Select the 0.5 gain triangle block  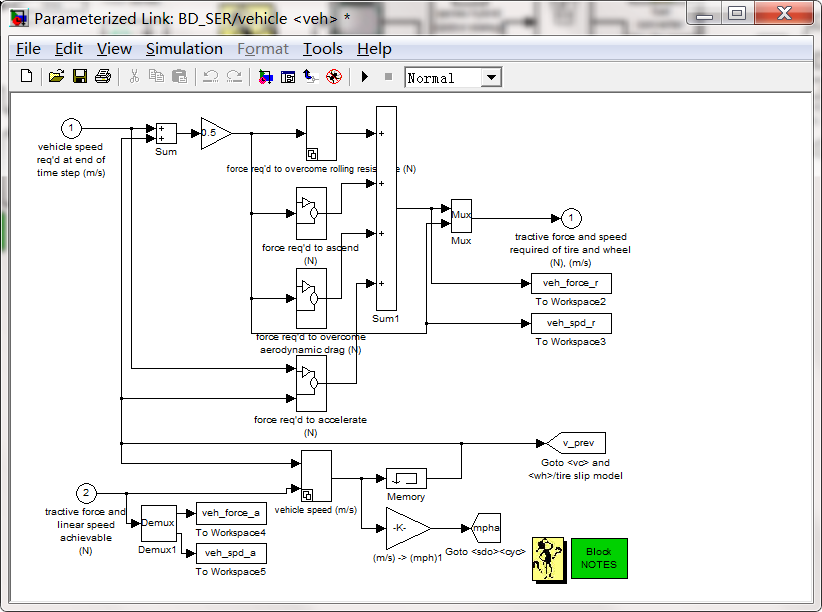click(x=216, y=133)
